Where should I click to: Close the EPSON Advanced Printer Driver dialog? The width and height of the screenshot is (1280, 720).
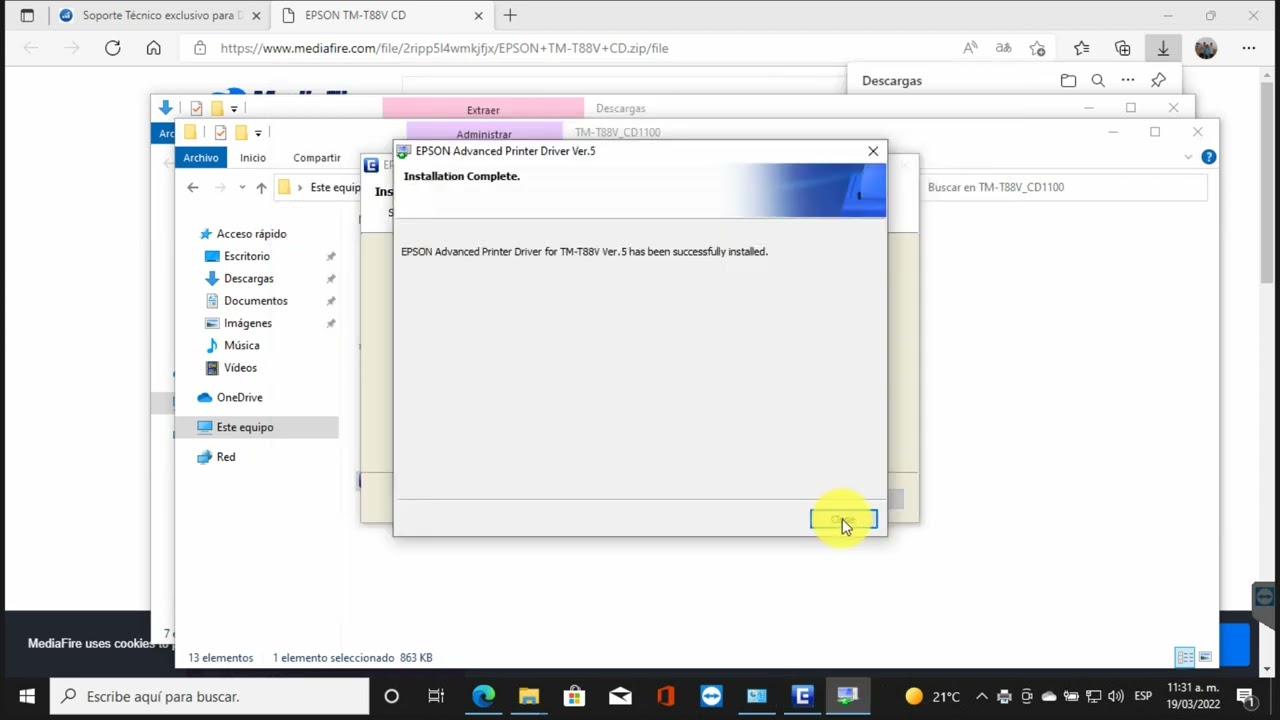click(x=873, y=151)
